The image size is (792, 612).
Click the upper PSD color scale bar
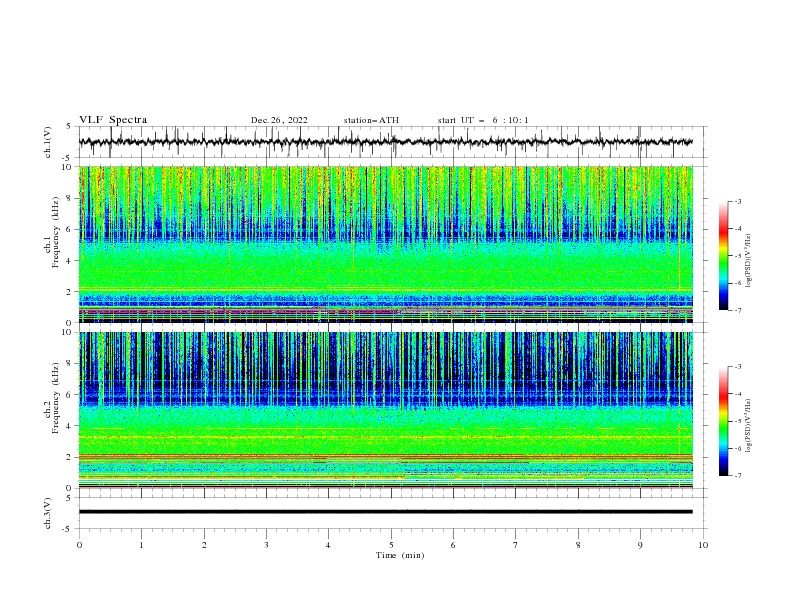[724, 256]
